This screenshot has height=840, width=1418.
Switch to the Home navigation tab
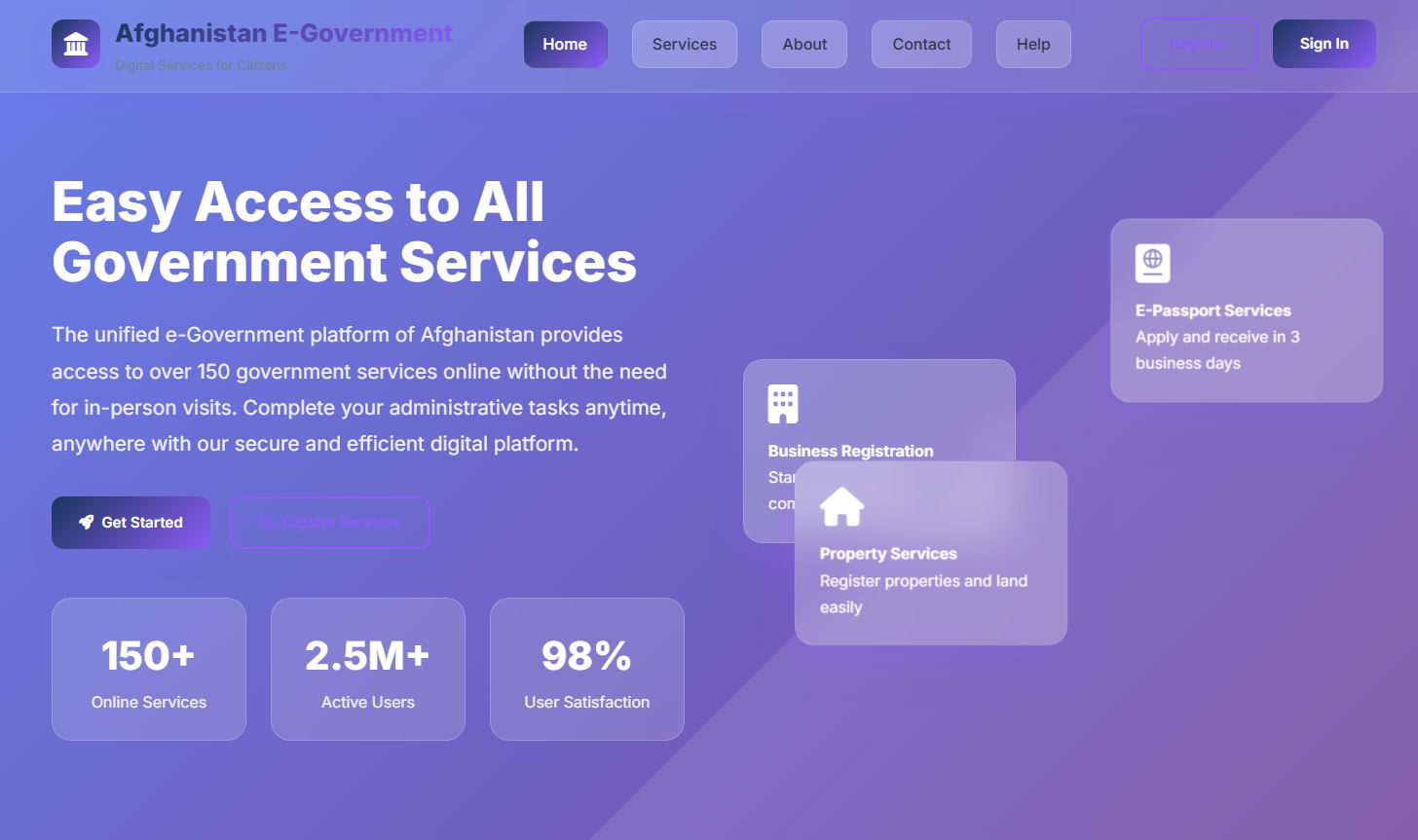[565, 44]
